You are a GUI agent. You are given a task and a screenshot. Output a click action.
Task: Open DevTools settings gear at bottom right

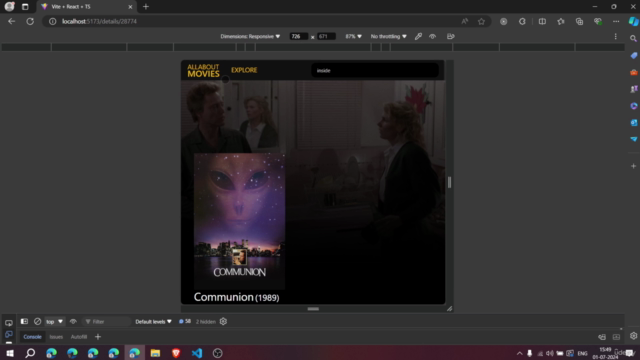click(x=633, y=336)
